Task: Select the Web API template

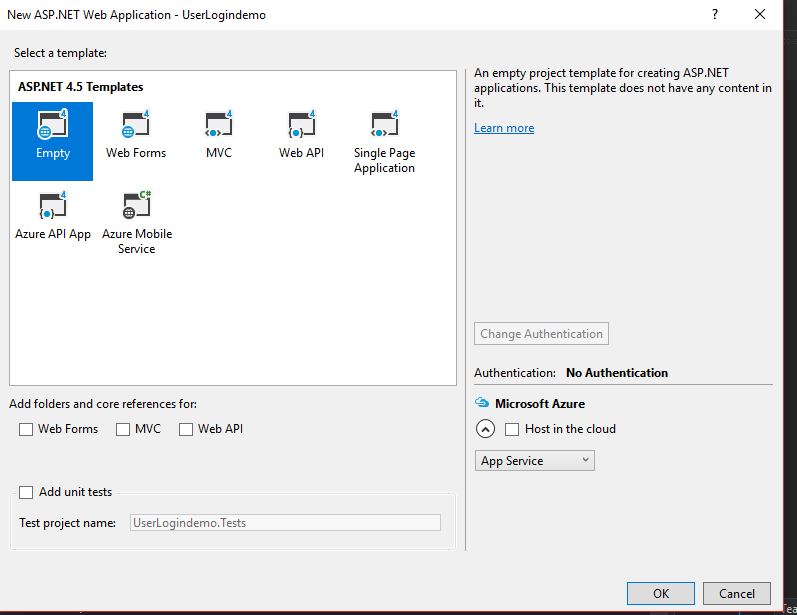Action: tap(301, 135)
